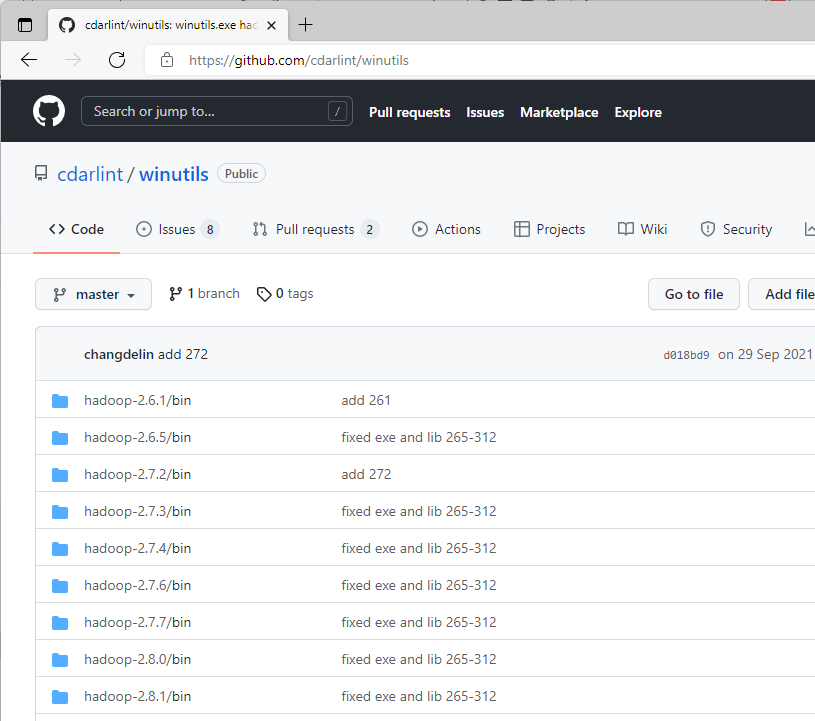The width and height of the screenshot is (815, 721).
Task: Click the hadoop-2.8.0/bin folder icon
Action: [x=60, y=660]
